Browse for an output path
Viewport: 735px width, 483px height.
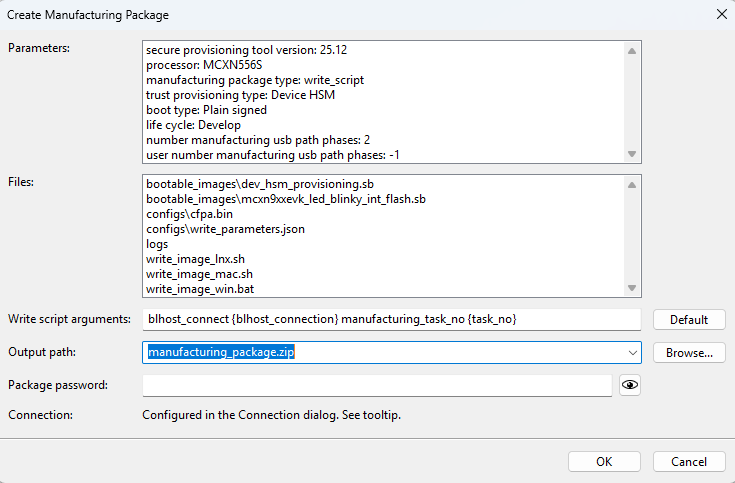[689, 352]
